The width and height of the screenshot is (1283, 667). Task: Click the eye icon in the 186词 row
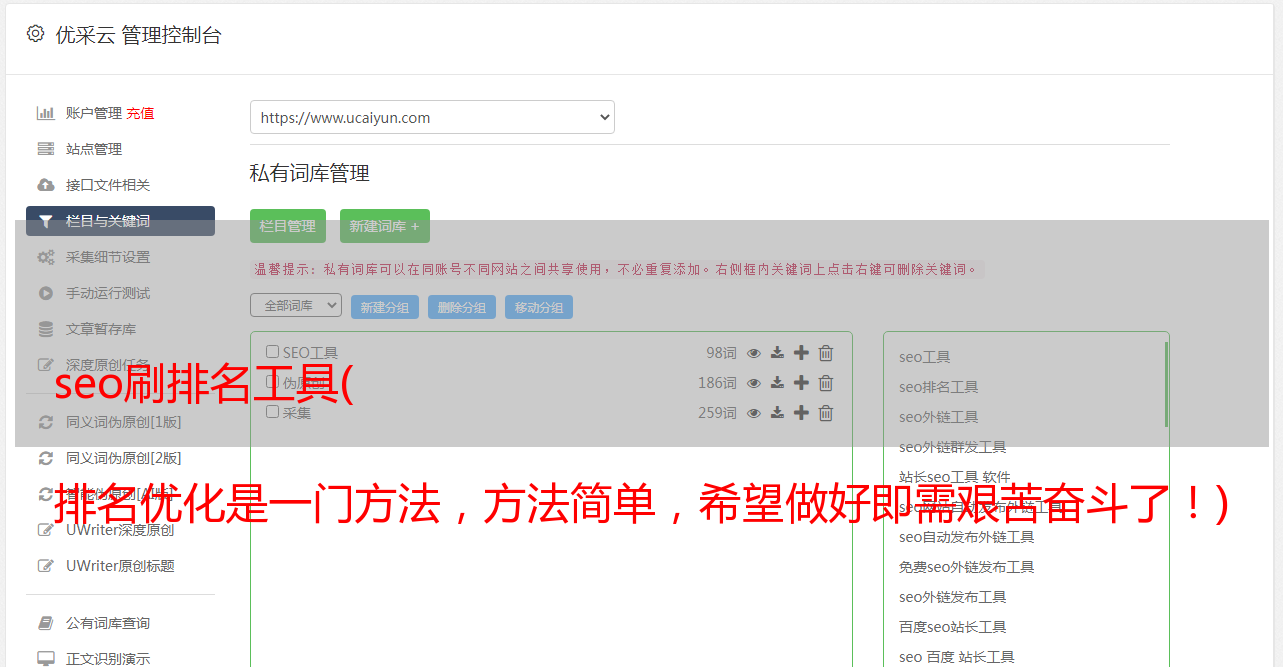pos(754,383)
